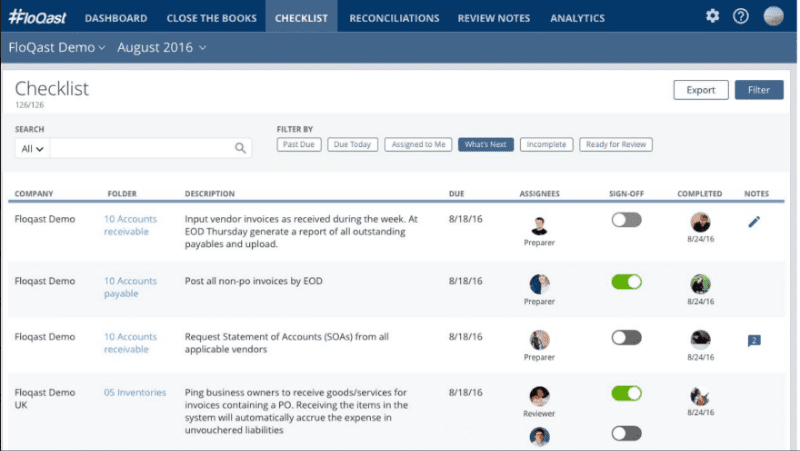800x451 pixels.
Task: Click the Filter button
Action: (759, 90)
